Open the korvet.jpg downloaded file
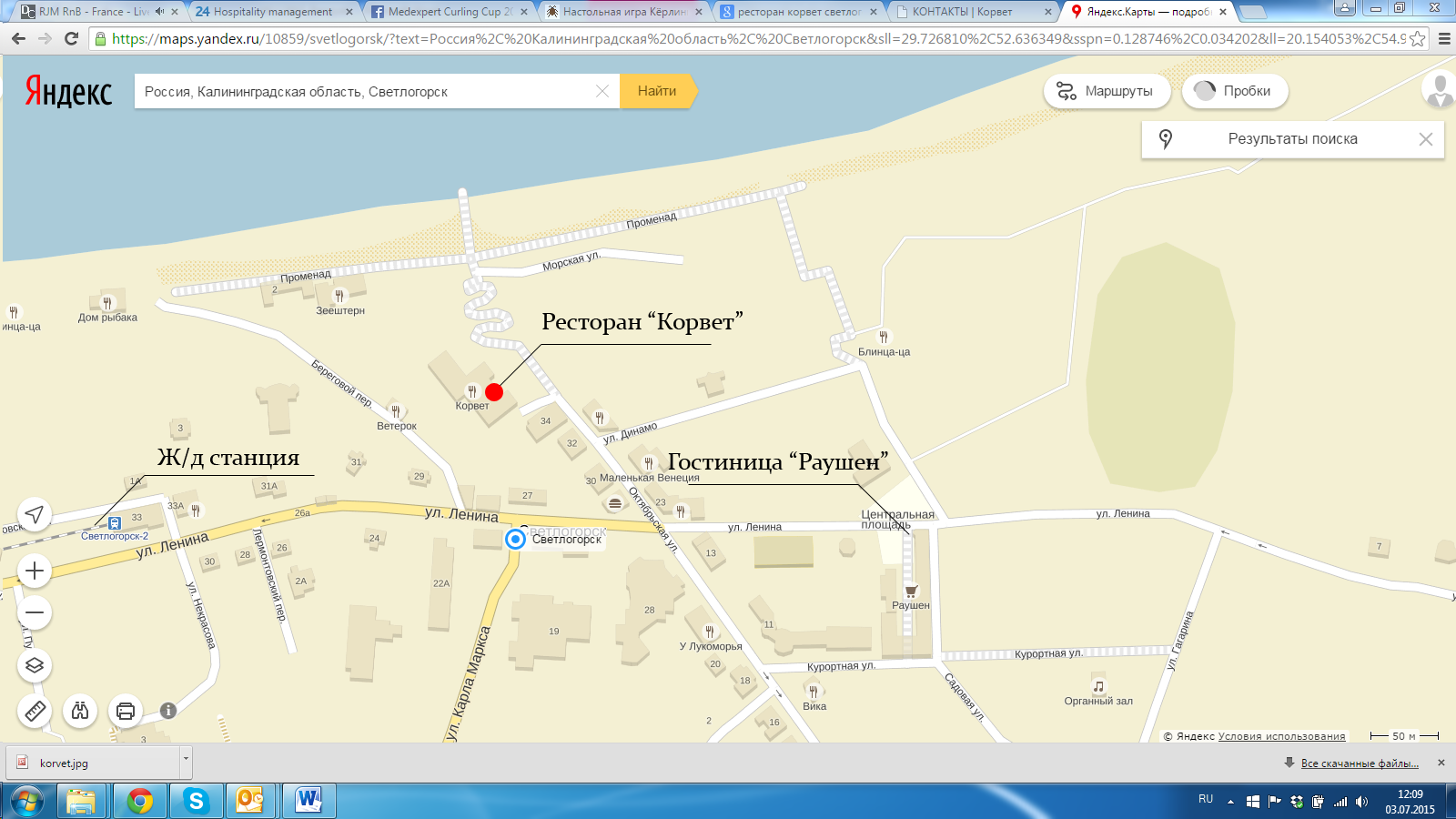1456x819 pixels. point(94,763)
